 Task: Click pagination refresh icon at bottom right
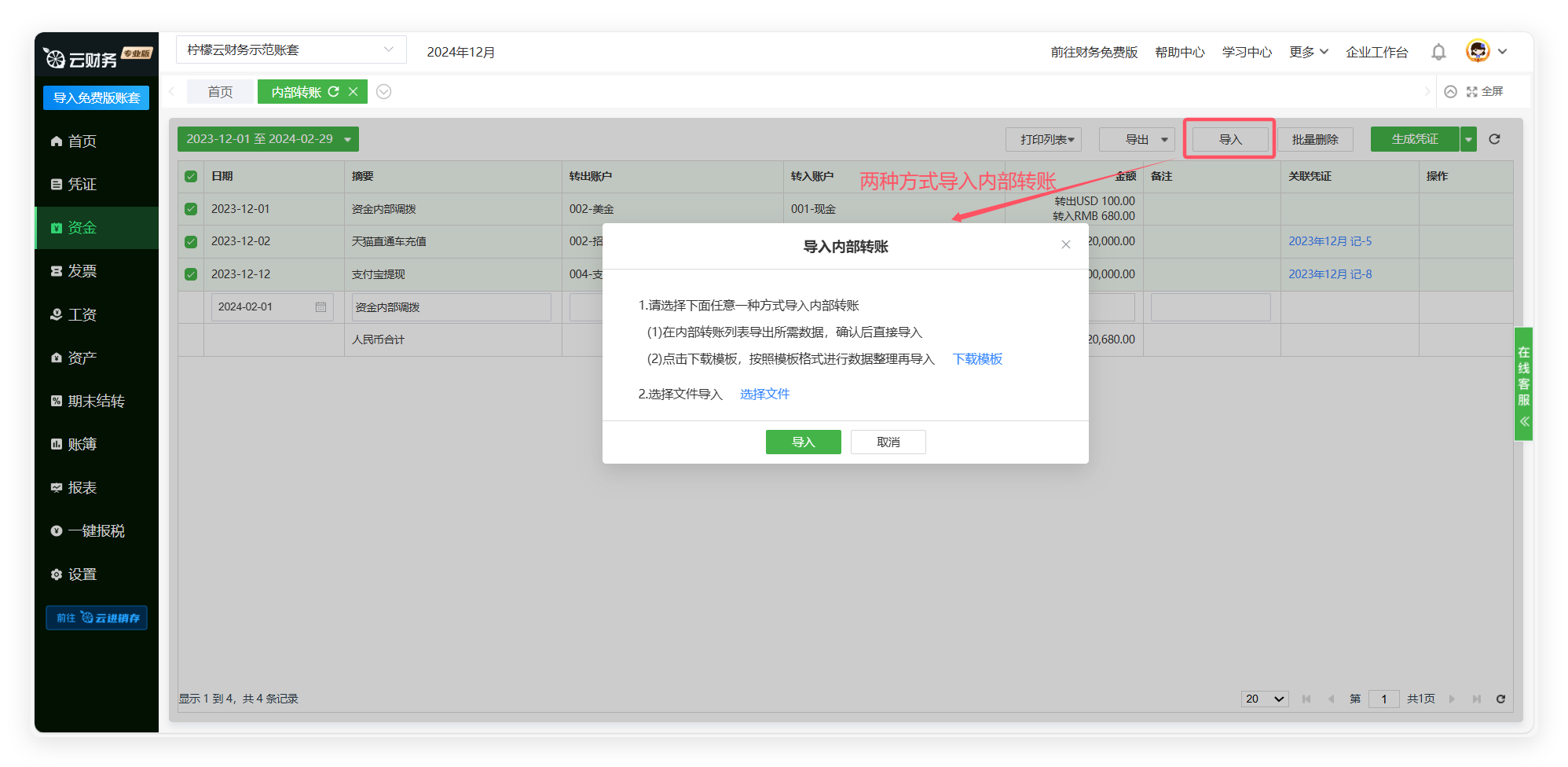coord(1500,699)
